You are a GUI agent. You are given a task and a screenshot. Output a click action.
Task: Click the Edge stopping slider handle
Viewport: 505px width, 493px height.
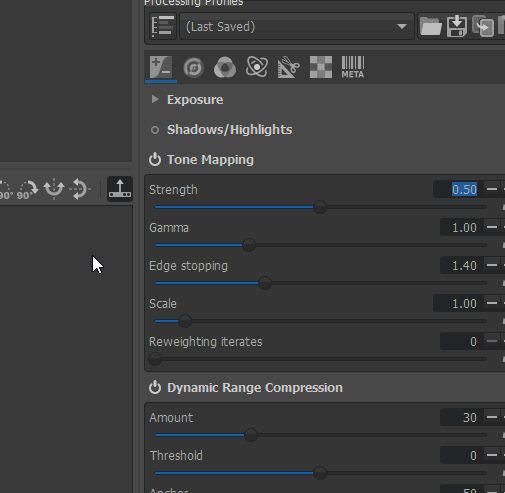265,283
